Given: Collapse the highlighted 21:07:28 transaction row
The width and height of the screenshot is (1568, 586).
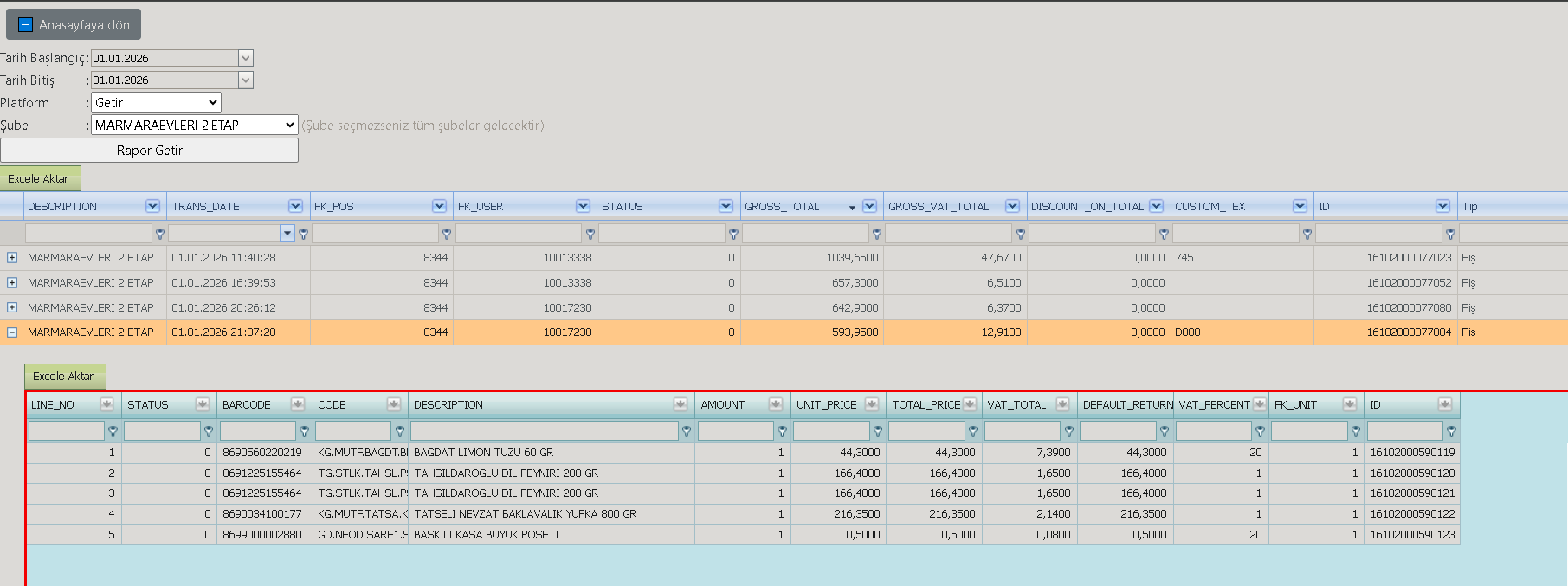Looking at the screenshot, I should [12, 332].
